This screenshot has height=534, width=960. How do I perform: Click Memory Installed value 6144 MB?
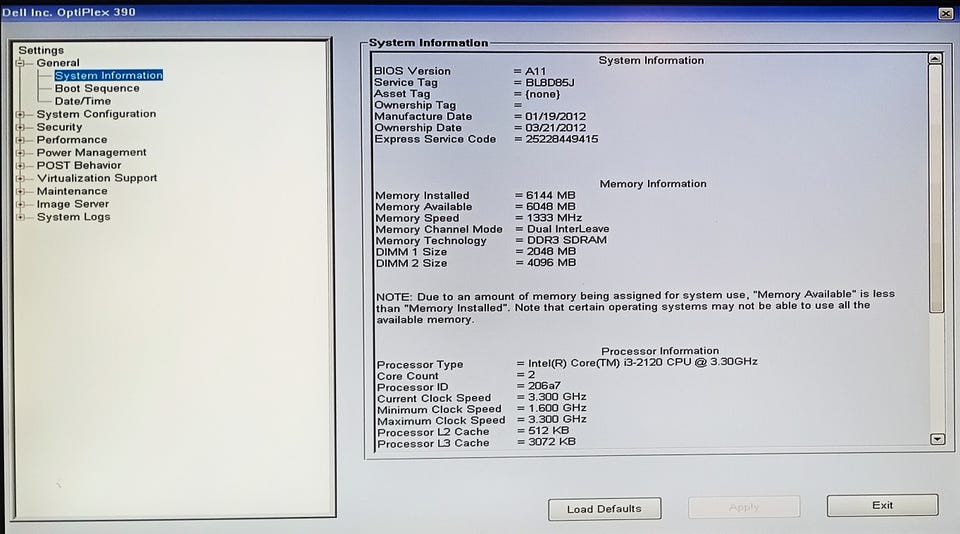550,195
